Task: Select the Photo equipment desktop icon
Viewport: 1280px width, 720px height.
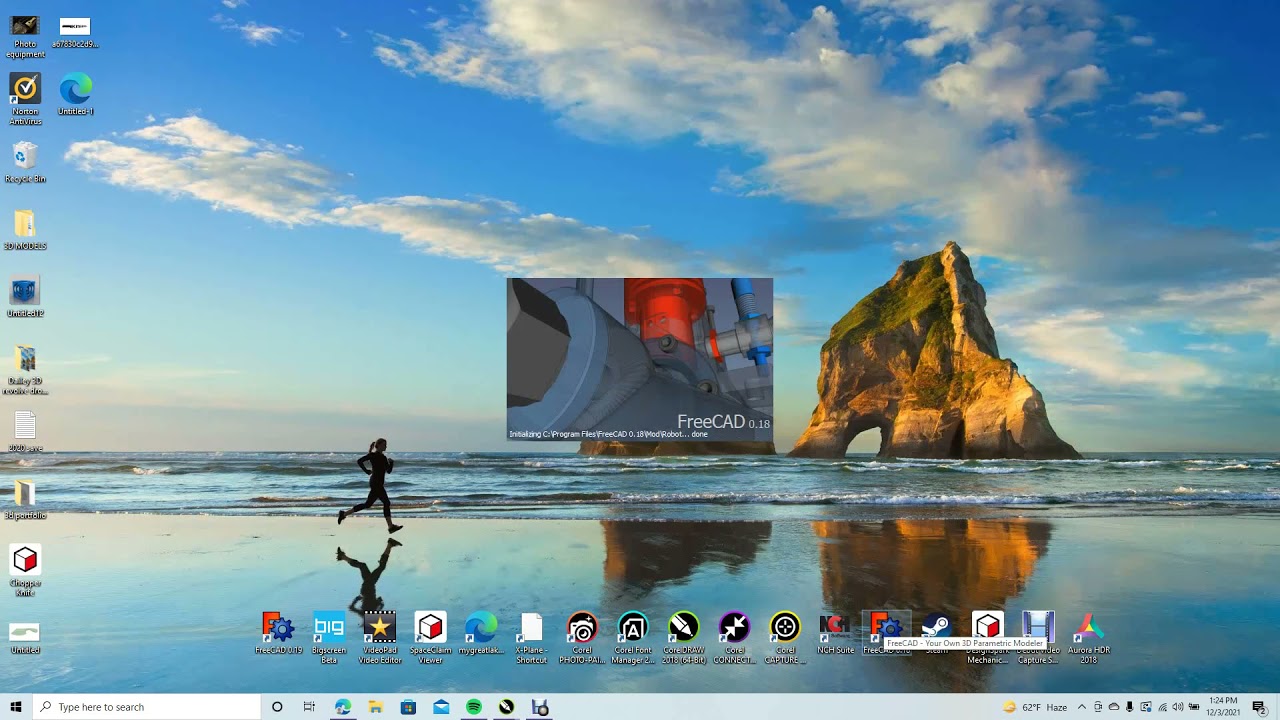Action: pyautogui.click(x=25, y=36)
